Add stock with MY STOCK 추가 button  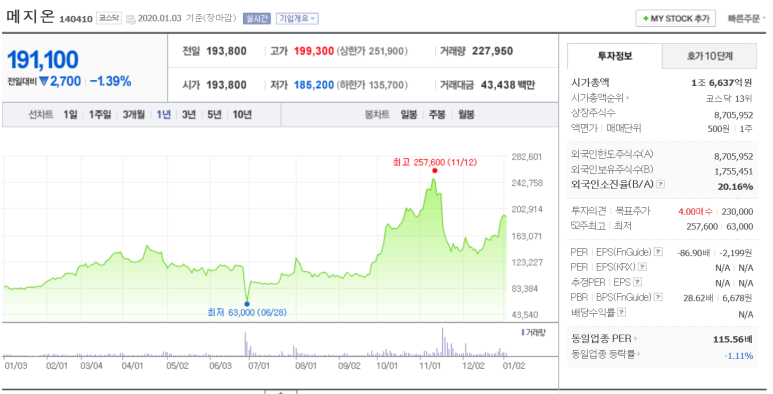coord(675,19)
